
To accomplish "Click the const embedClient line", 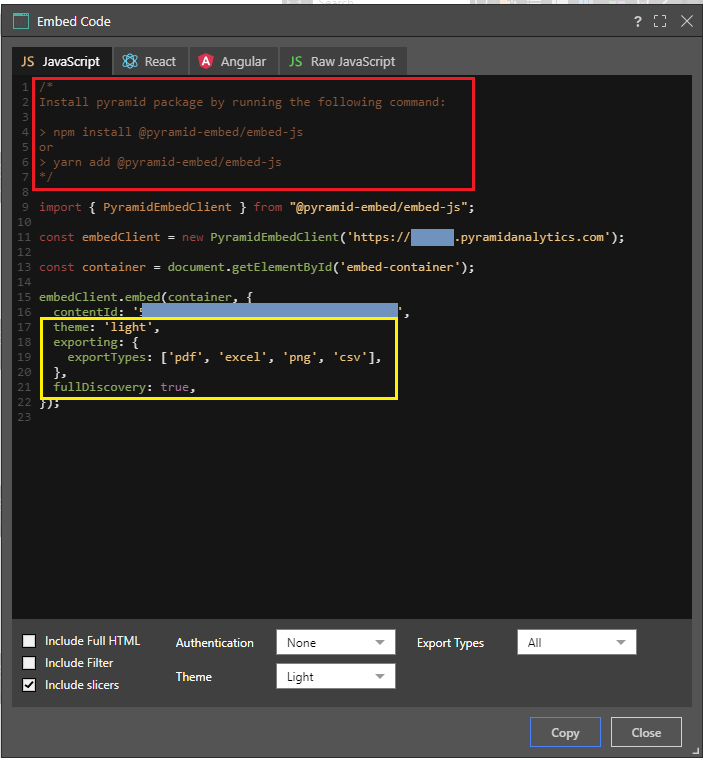I will coord(332,237).
